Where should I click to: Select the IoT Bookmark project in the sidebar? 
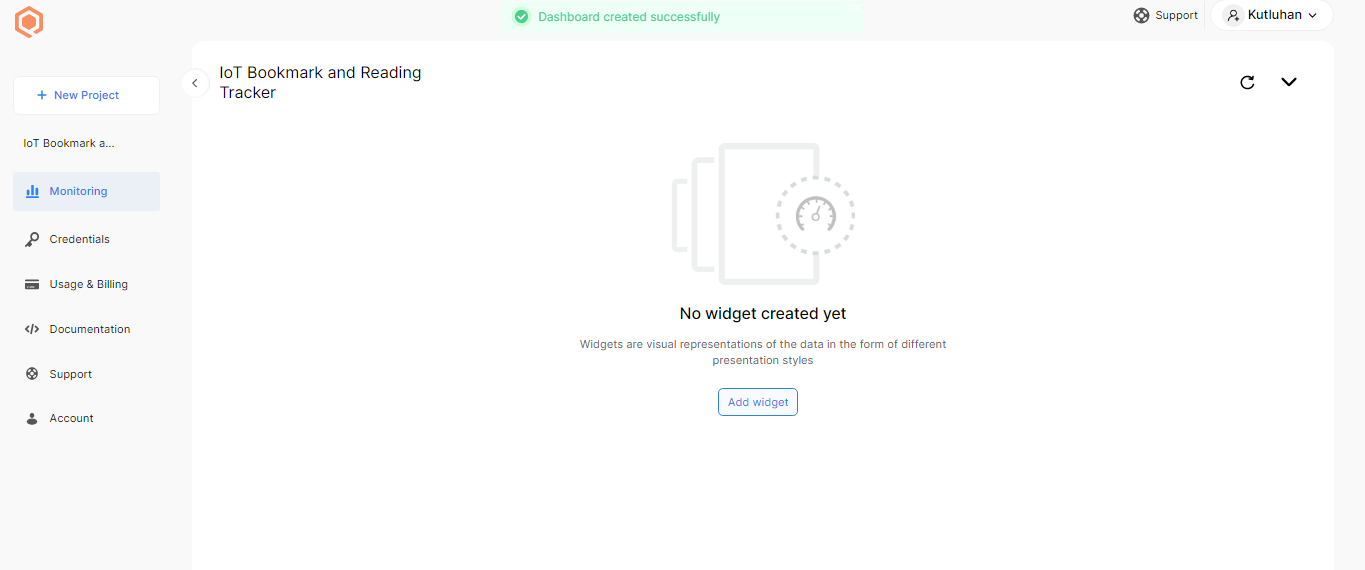[x=69, y=143]
